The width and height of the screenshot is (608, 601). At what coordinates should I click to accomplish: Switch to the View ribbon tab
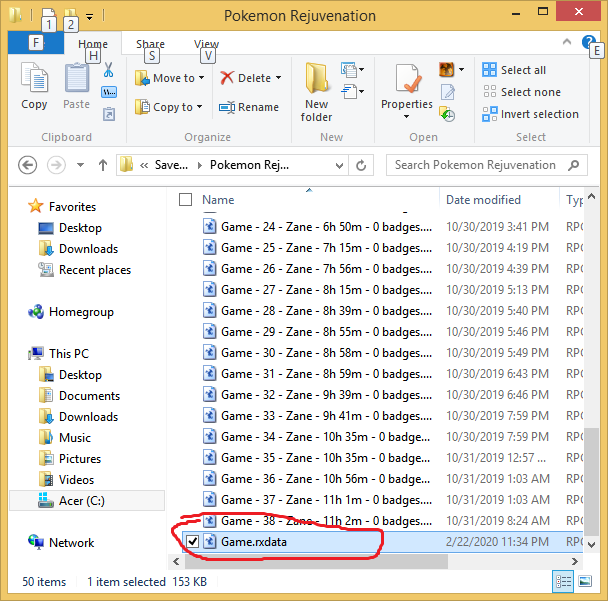pos(207,44)
